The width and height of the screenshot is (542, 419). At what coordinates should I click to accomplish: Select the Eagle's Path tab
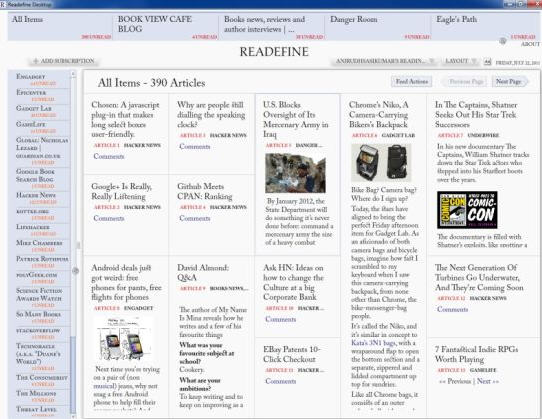(x=484, y=26)
